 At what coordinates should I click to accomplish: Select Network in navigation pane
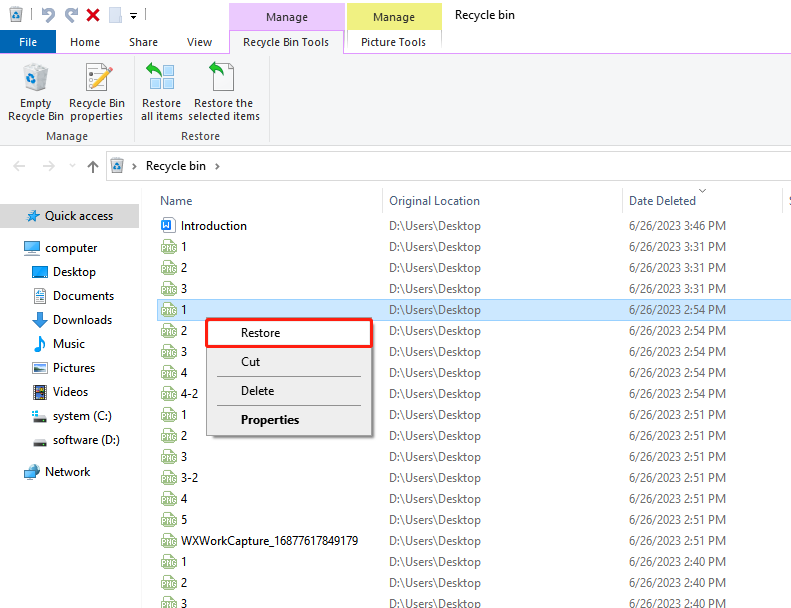pos(57,472)
